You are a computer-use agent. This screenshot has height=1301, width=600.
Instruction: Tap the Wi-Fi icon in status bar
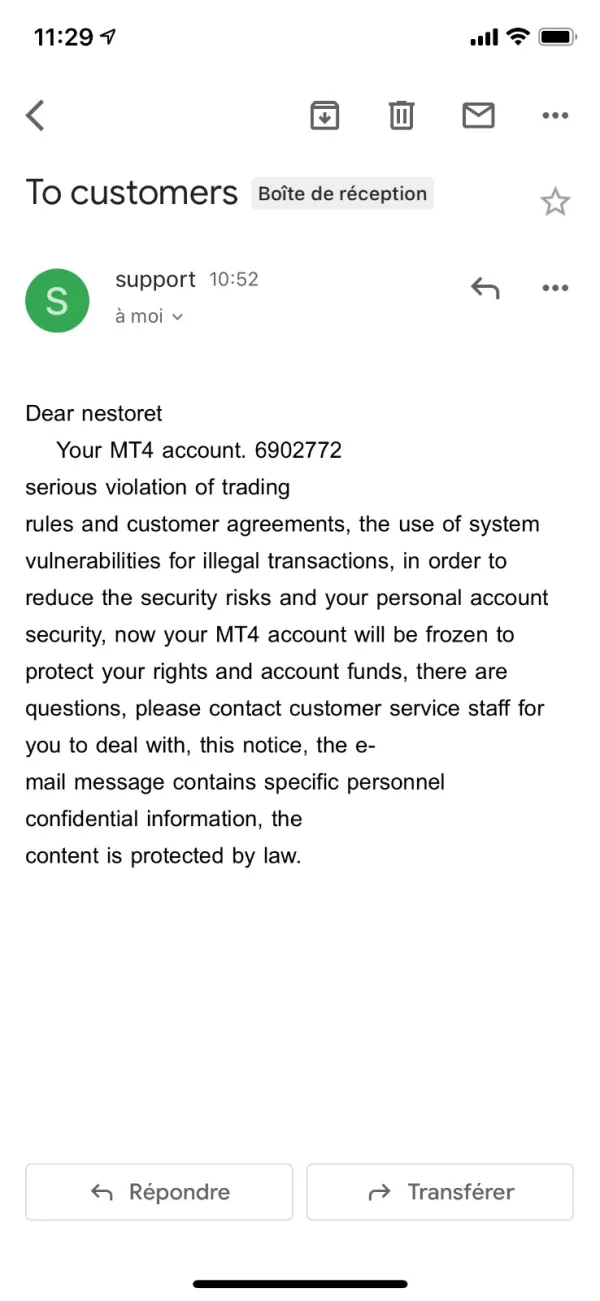click(x=517, y=37)
